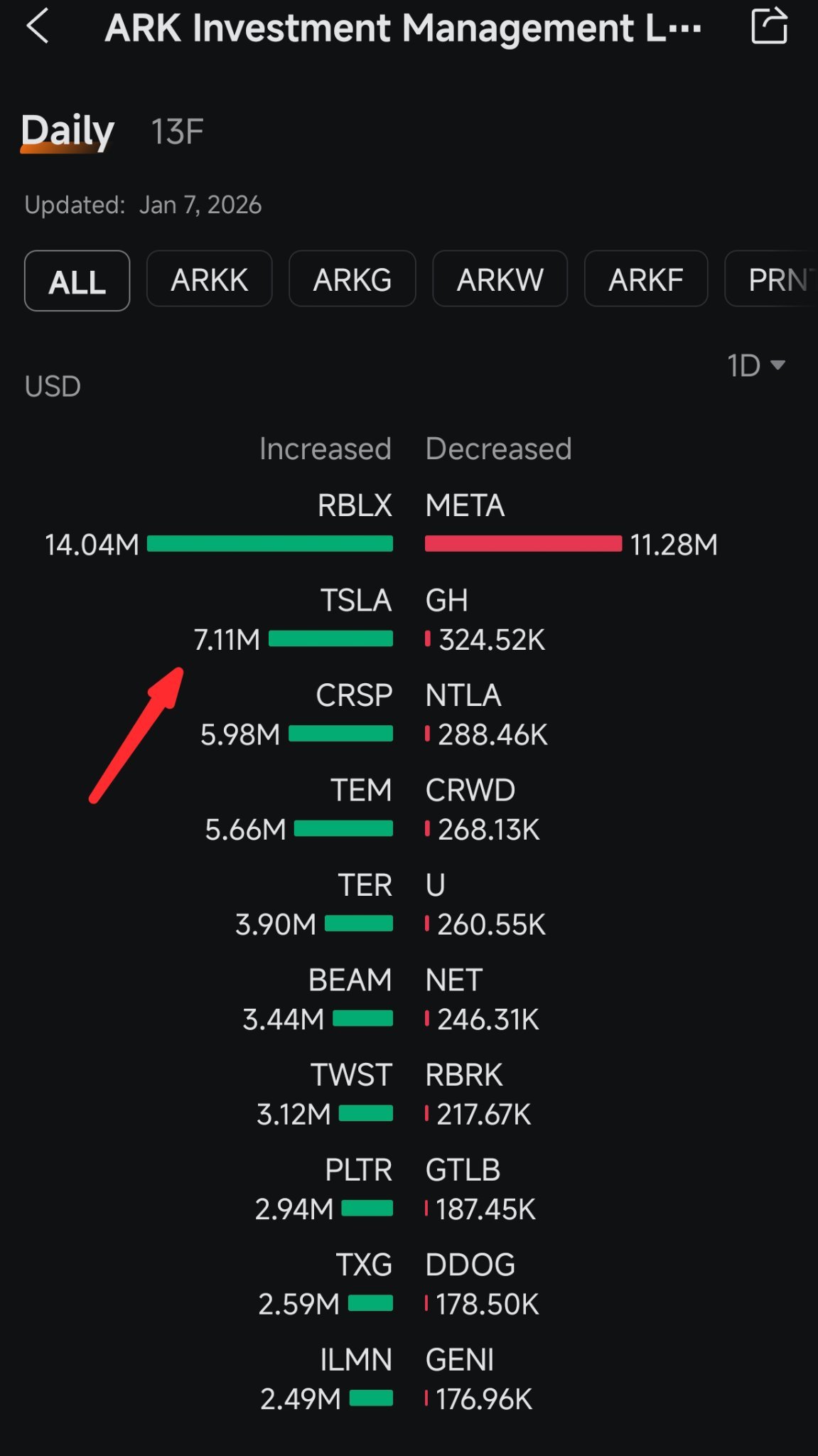This screenshot has height=1456, width=818.
Task: Tap the share icon
Action: point(769,26)
